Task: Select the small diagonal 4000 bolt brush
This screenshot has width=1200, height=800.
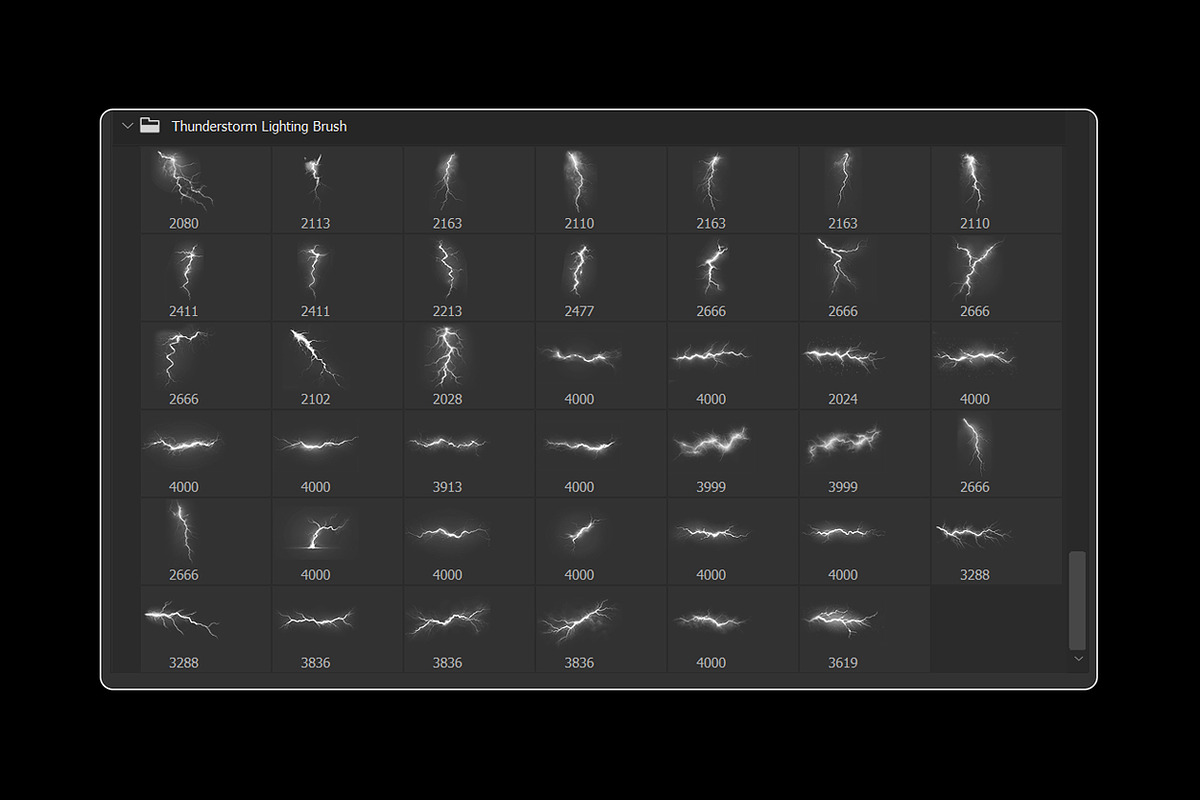Action: pos(601,542)
